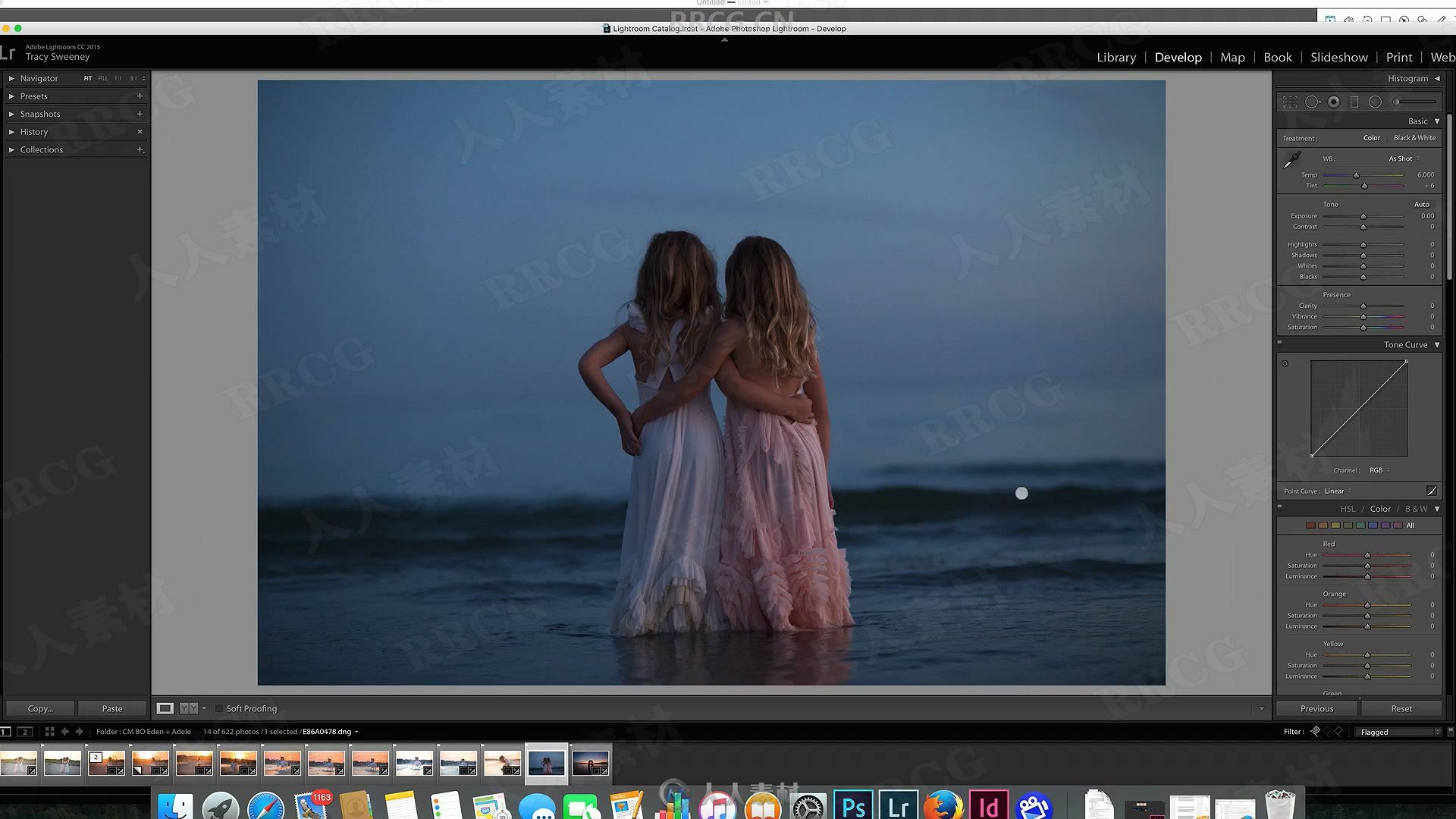Add a new preset with plus icon
Image resolution: width=1456 pixels, height=819 pixels.
click(140, 96)
